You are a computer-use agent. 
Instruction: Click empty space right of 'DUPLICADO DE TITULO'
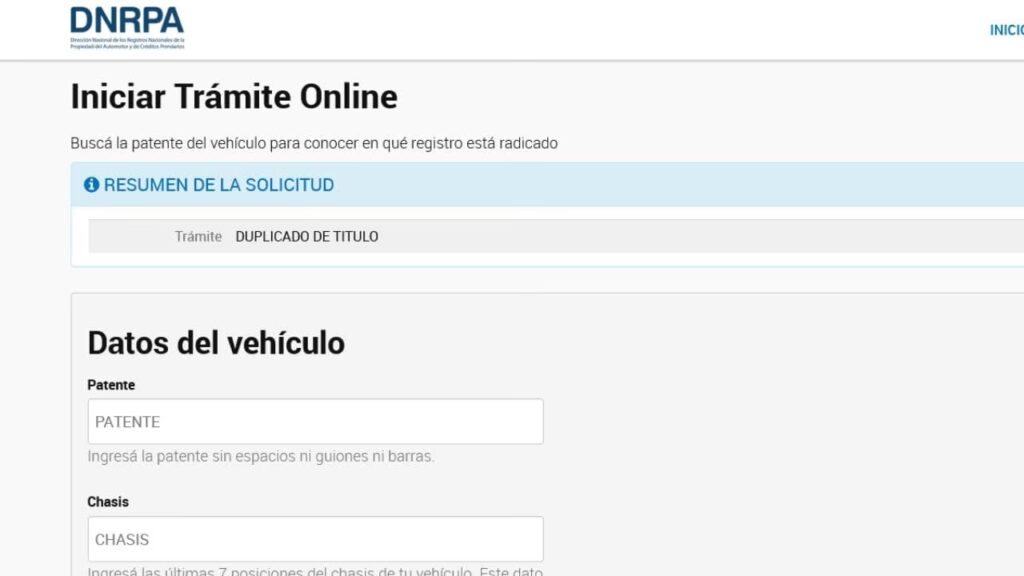tap(700, 237)
